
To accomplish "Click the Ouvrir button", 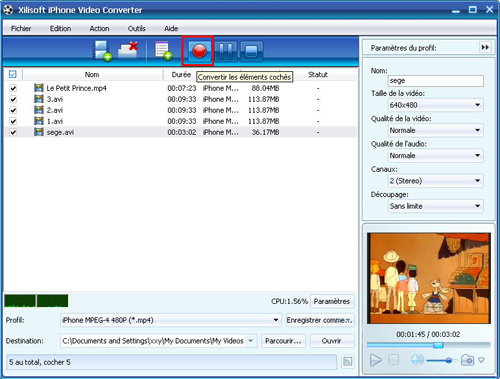I will click(x=332, y=341).
